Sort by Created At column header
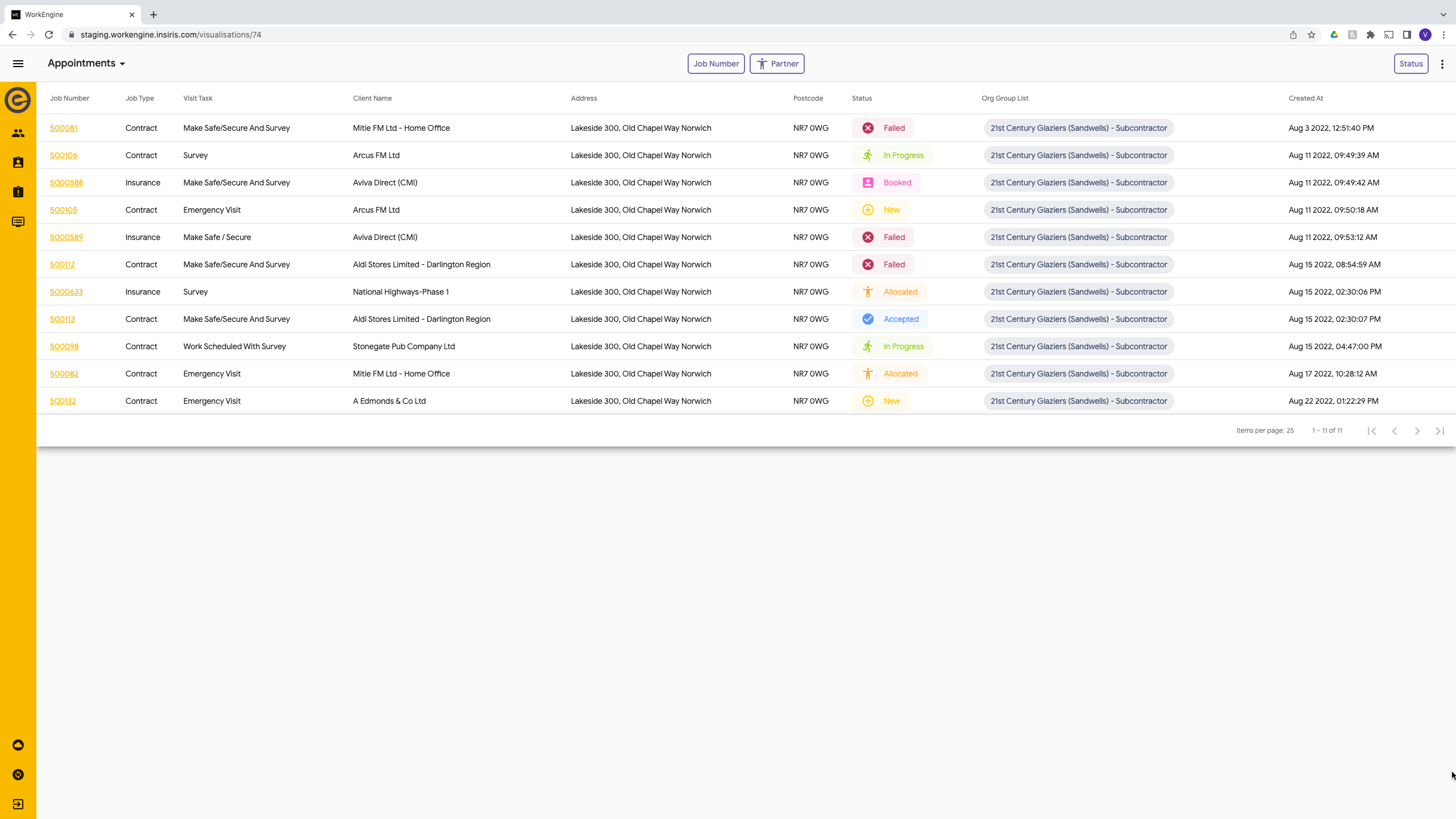Screen dimensions: 1456x819 pos(1305,98)
